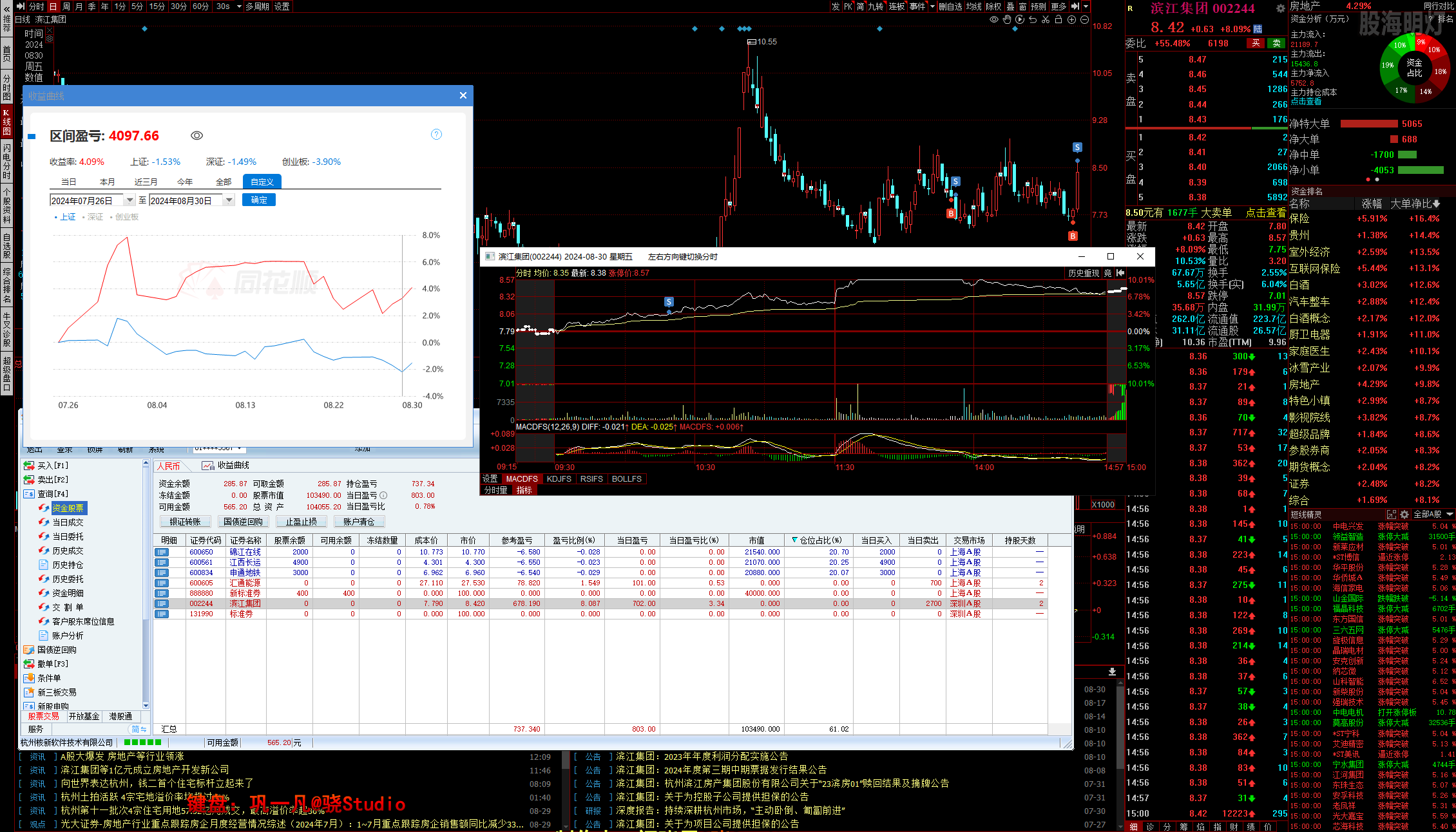1456x832 pixels.
Task: Expand the dropdown at top toolbar's far right
Action: pyautogui.click(x=1086, y=6)
